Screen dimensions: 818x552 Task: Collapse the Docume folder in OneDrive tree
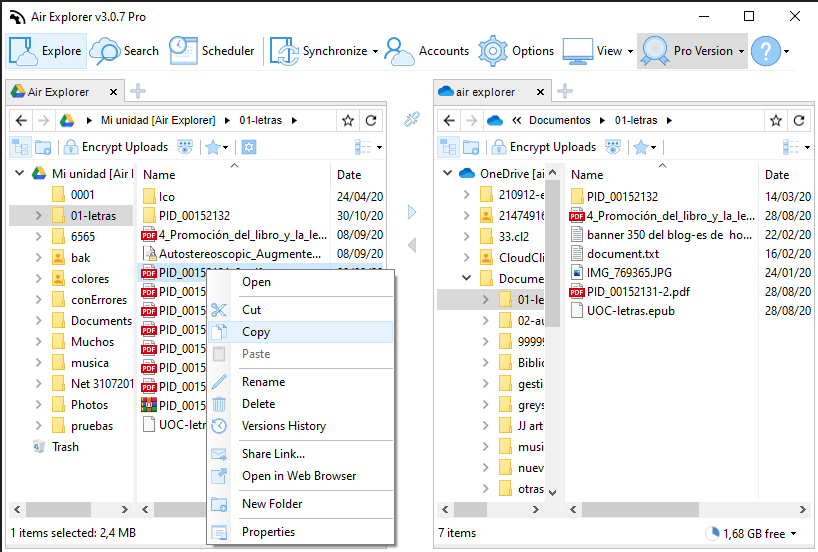pos(466,278)
